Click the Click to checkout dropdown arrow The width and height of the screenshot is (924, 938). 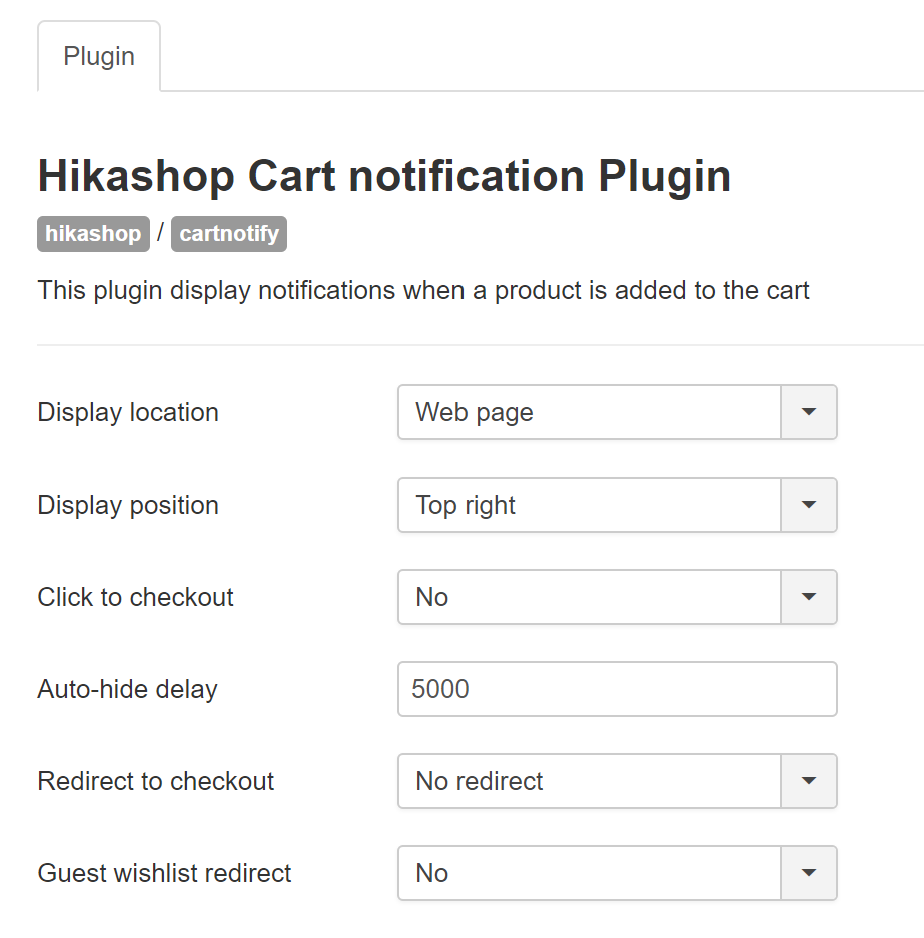809,597
